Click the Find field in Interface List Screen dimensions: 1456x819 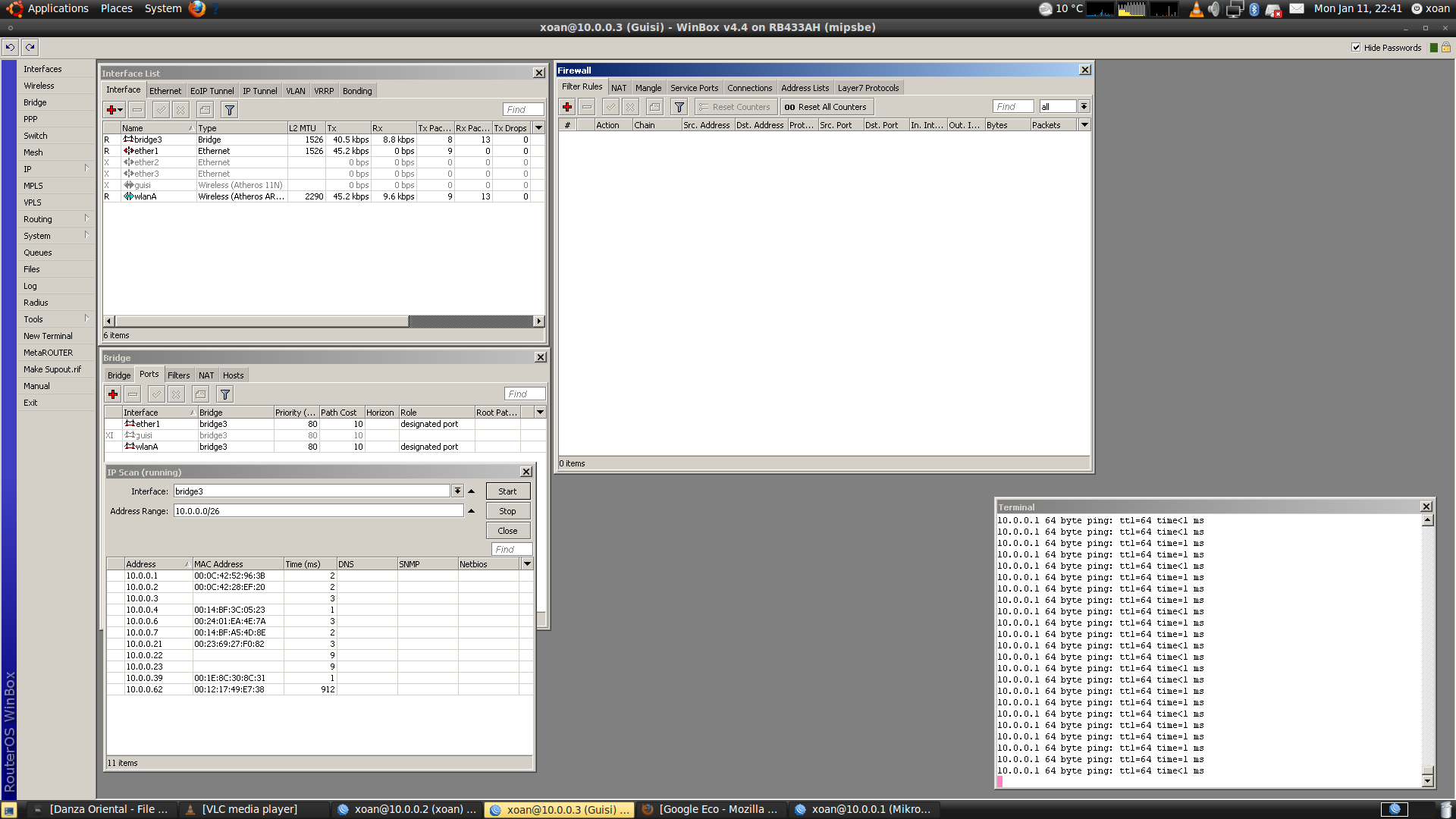click(x=523, y=110)
